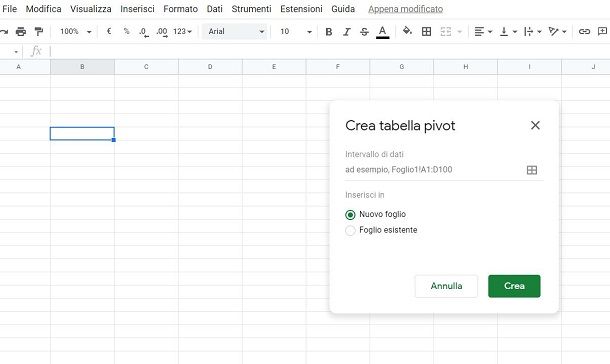The width and height of the screenshot is (610, 364).
Task: Open text rotation dropdown
Action: point(557,32)
